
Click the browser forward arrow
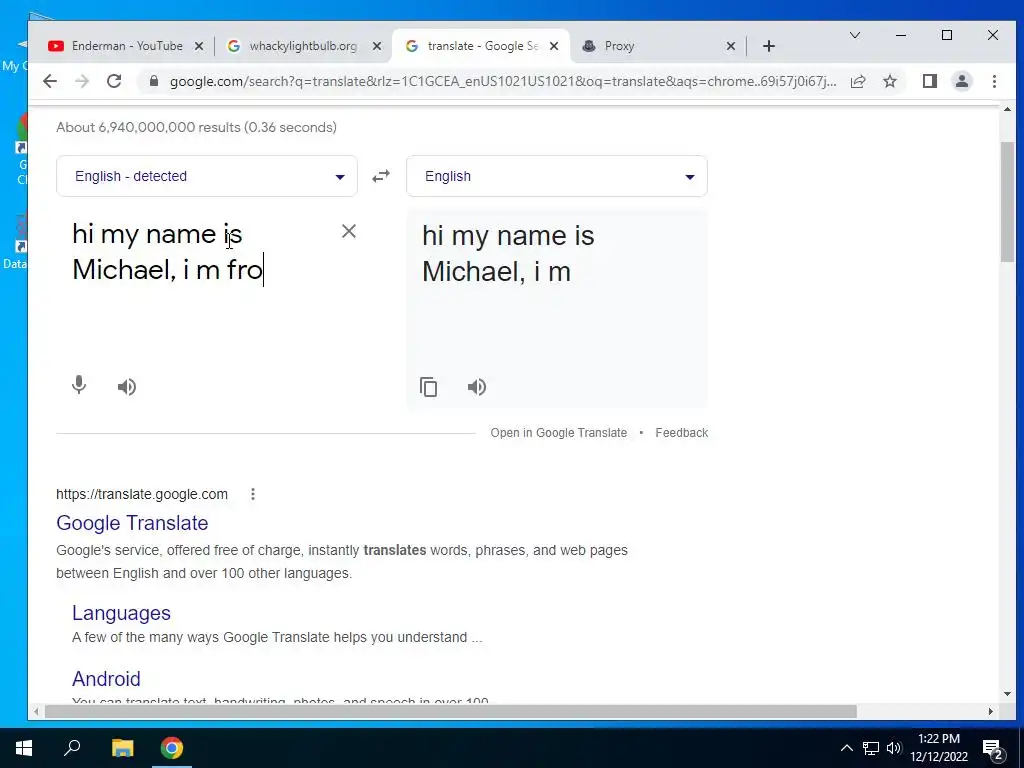[x=82, y=81]
